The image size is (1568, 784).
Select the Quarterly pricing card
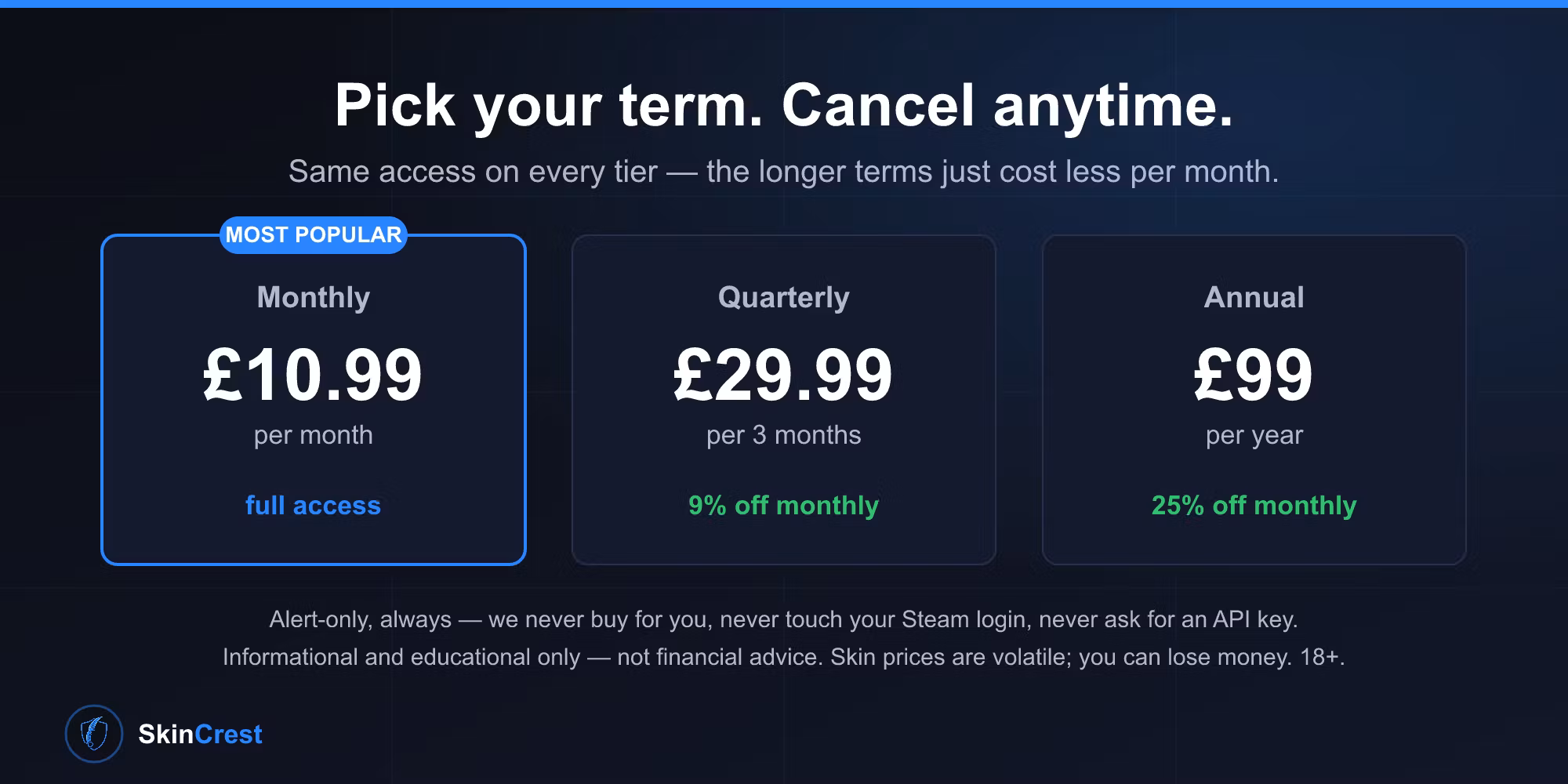coord(784,400)
